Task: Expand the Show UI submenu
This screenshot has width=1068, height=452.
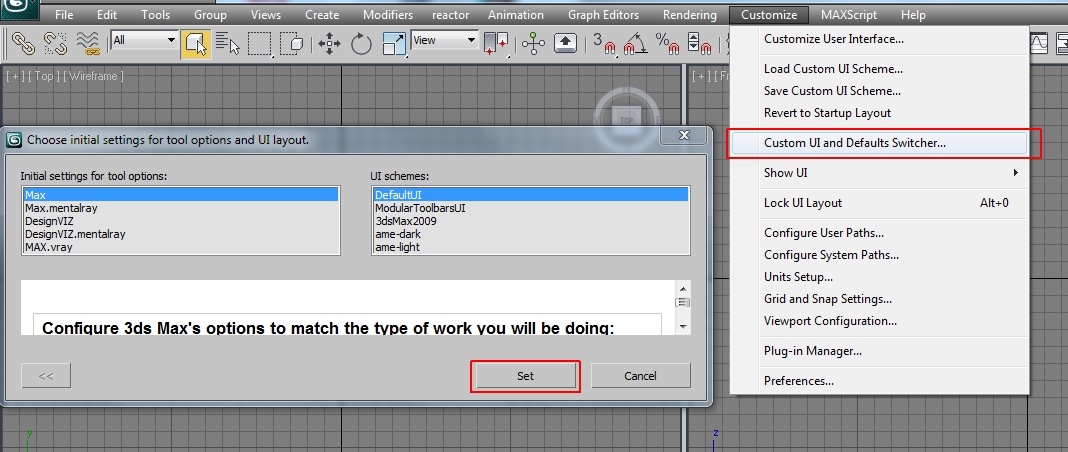Action: (879, 173)
